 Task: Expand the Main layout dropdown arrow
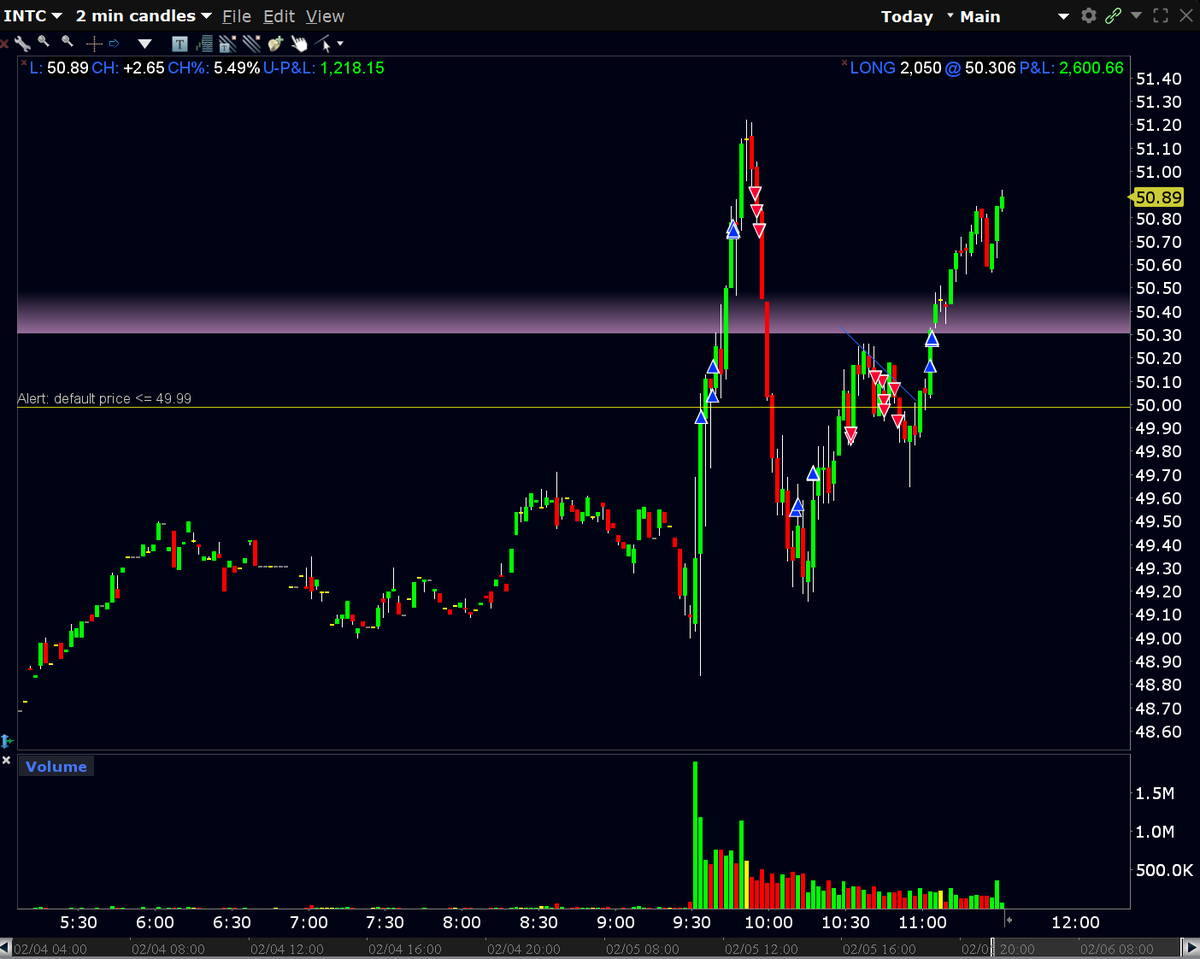click(1064, 17)
